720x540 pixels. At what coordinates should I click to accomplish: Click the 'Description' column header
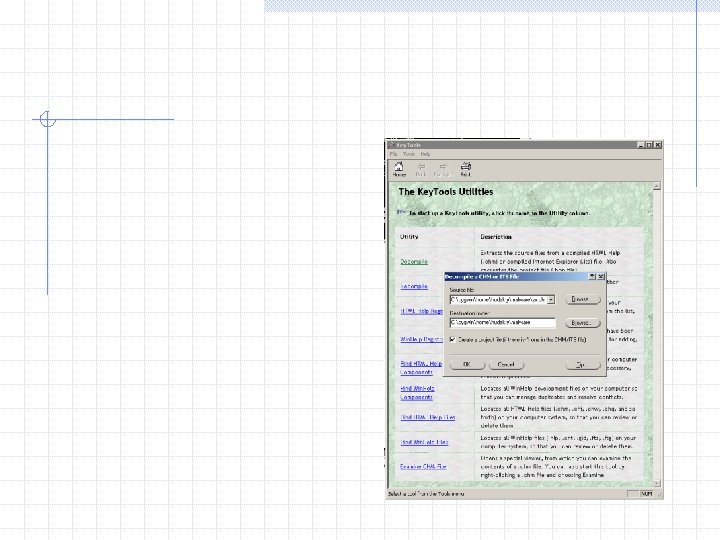[496, 237]
